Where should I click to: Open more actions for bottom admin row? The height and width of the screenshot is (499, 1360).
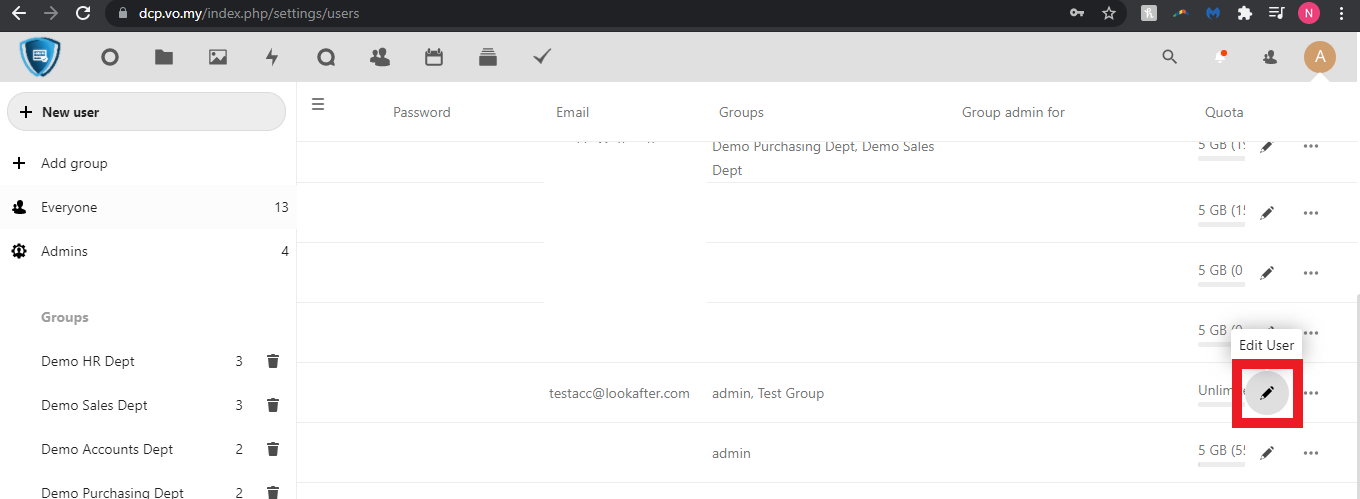[x=1311, y=453]
